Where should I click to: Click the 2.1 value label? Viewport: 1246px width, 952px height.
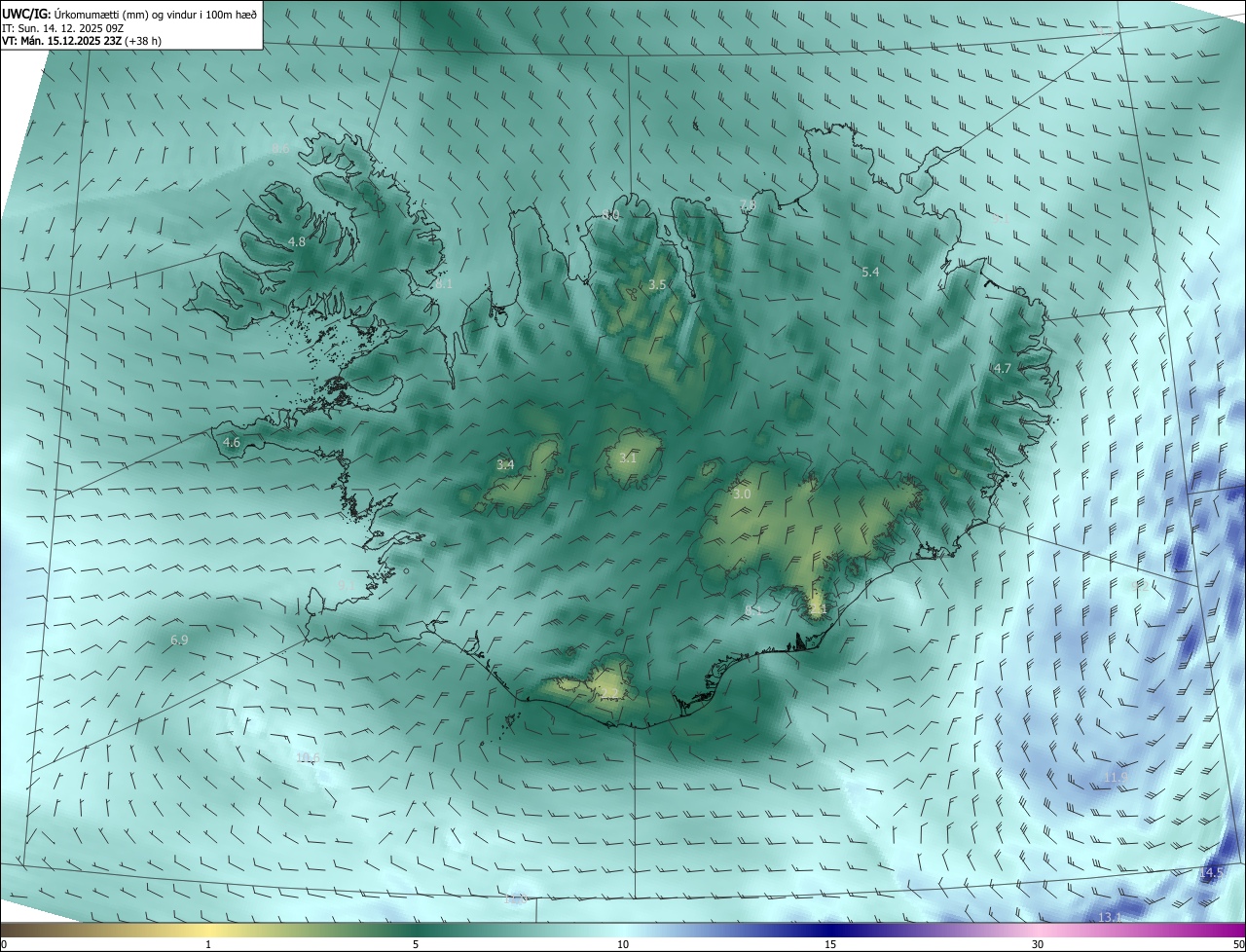[817, 609]
